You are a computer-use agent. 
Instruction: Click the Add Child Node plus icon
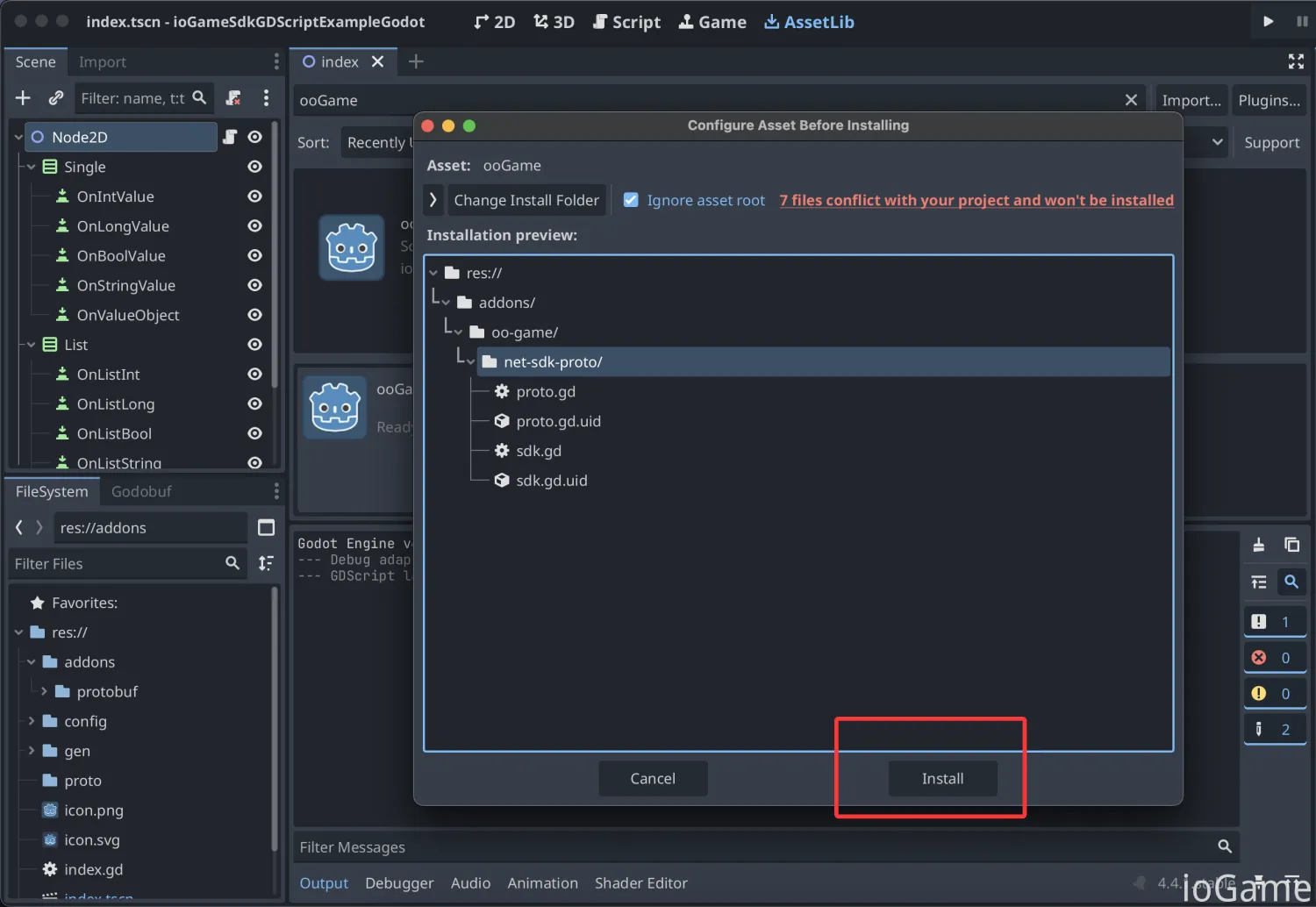(x=24, y=98)
